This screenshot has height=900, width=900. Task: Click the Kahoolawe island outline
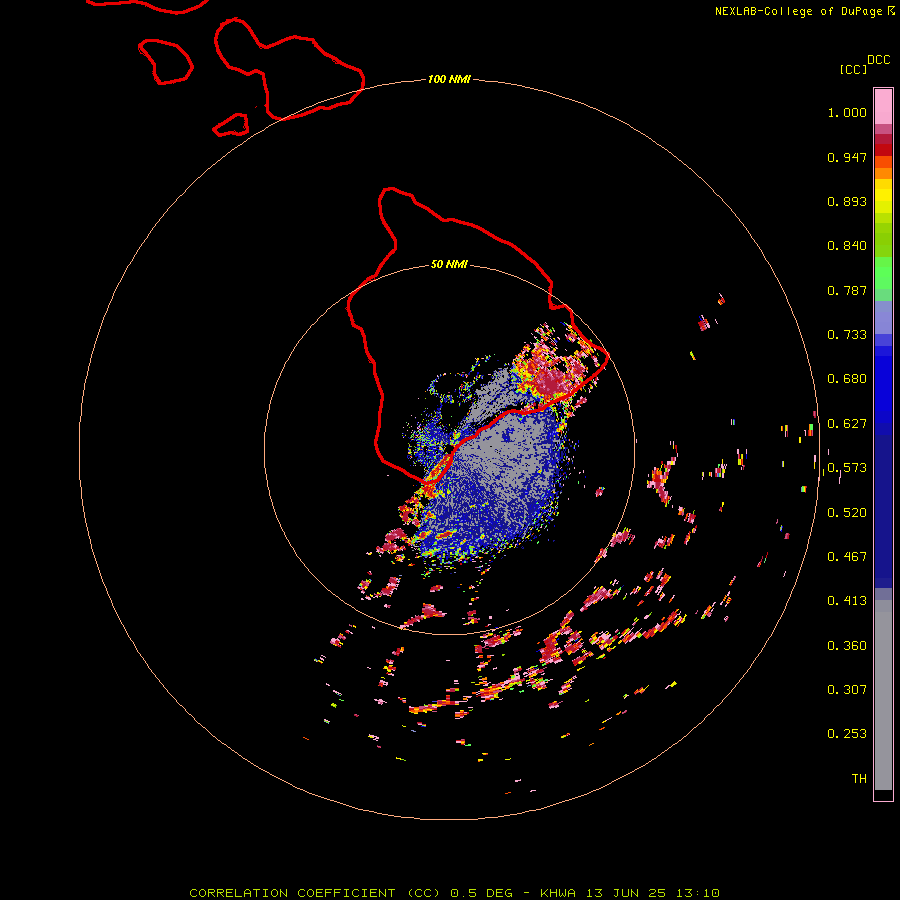pyautogui.click(x=231, y=125)
